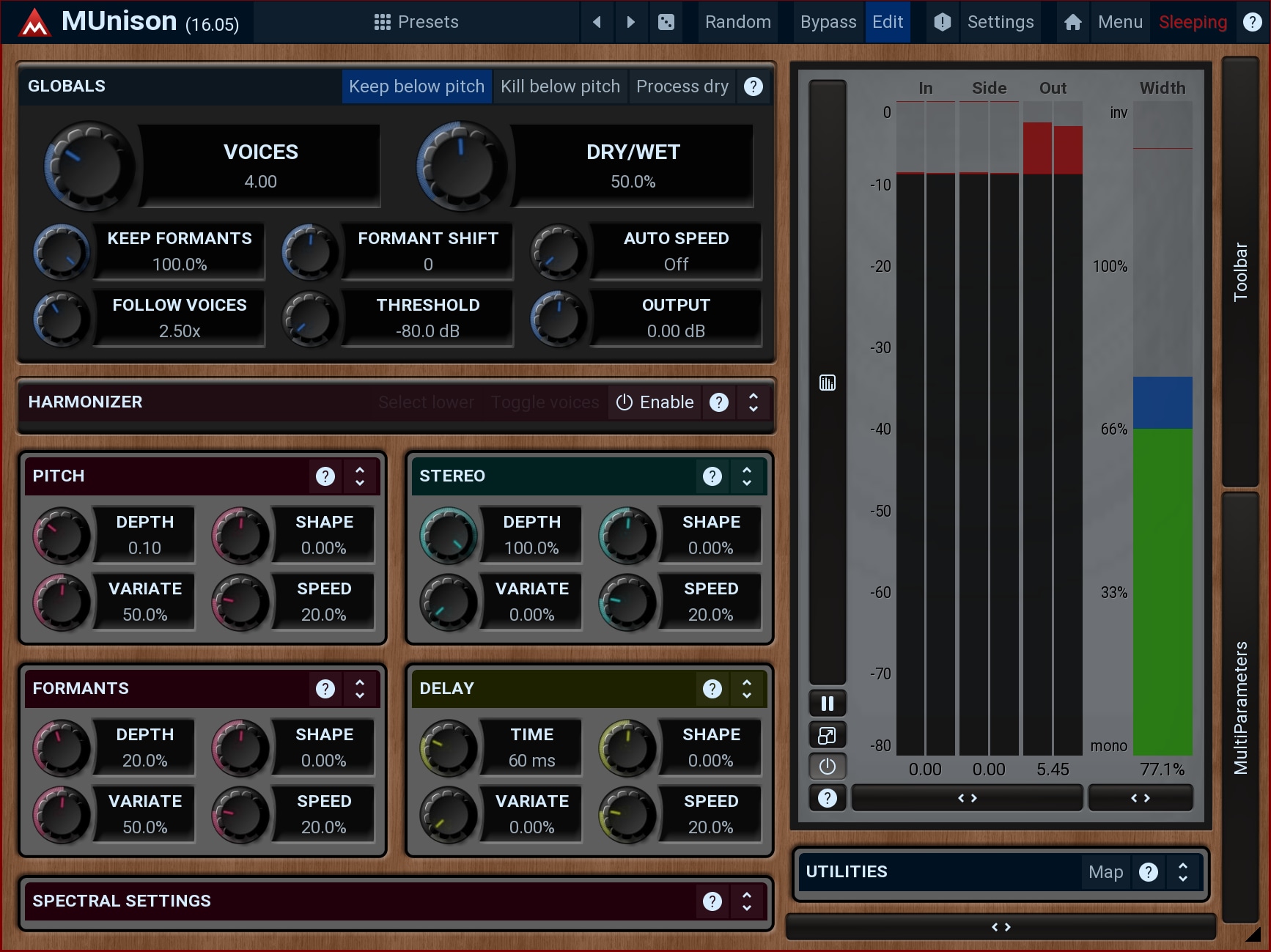This screenshot has height=952, width=1271.
Task: Expand Spectral Settings section
Action: click(747, 901)
